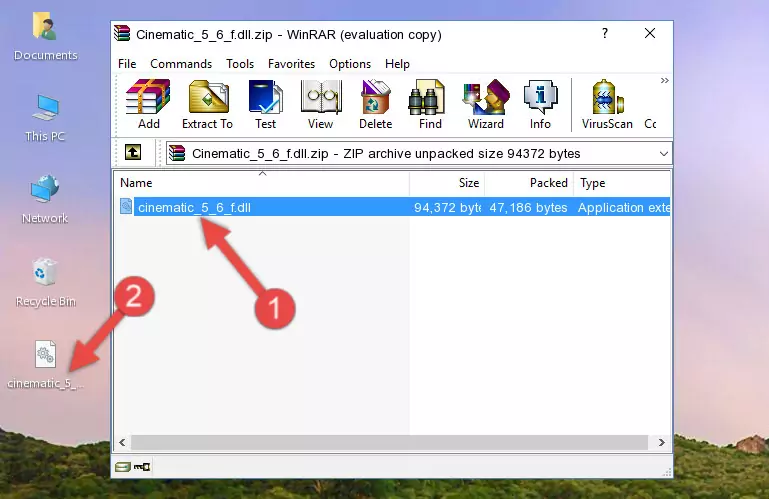
Task: Close the WinRAR window
Action: click(x=650, y=33)
